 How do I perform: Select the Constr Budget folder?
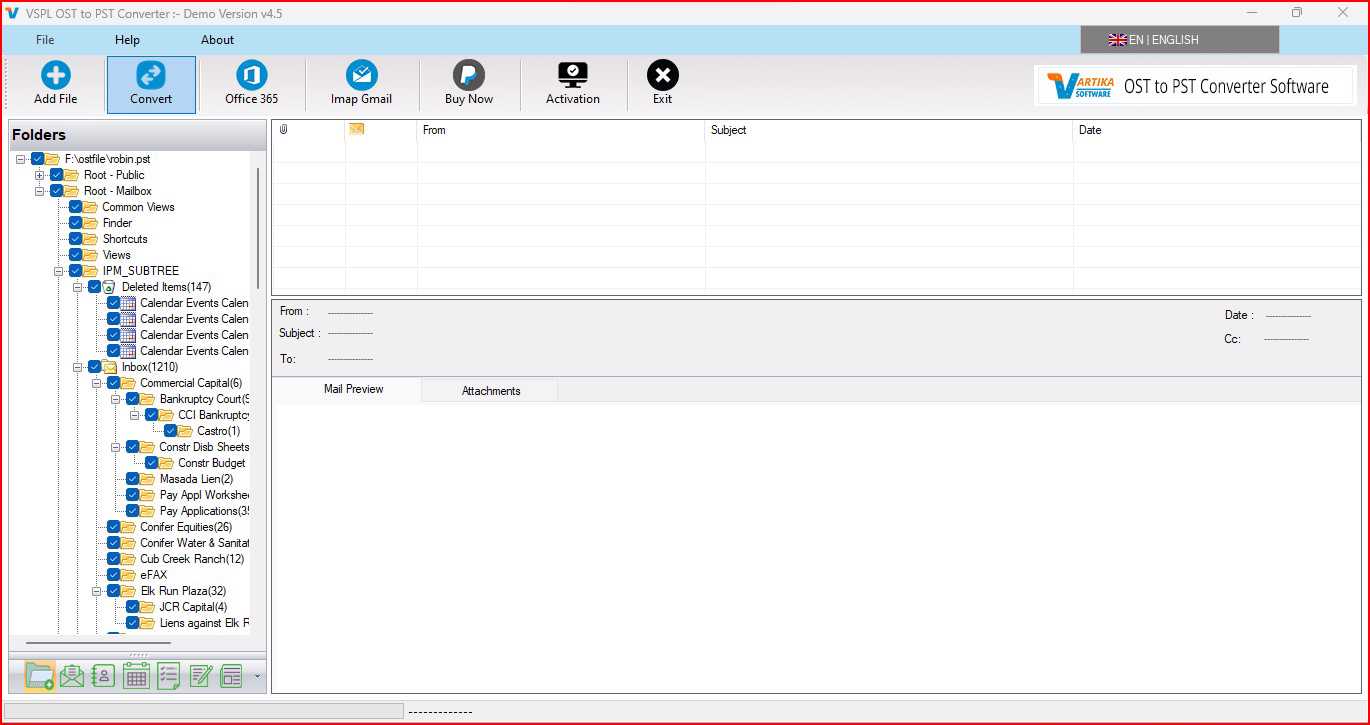pos(211,463)
